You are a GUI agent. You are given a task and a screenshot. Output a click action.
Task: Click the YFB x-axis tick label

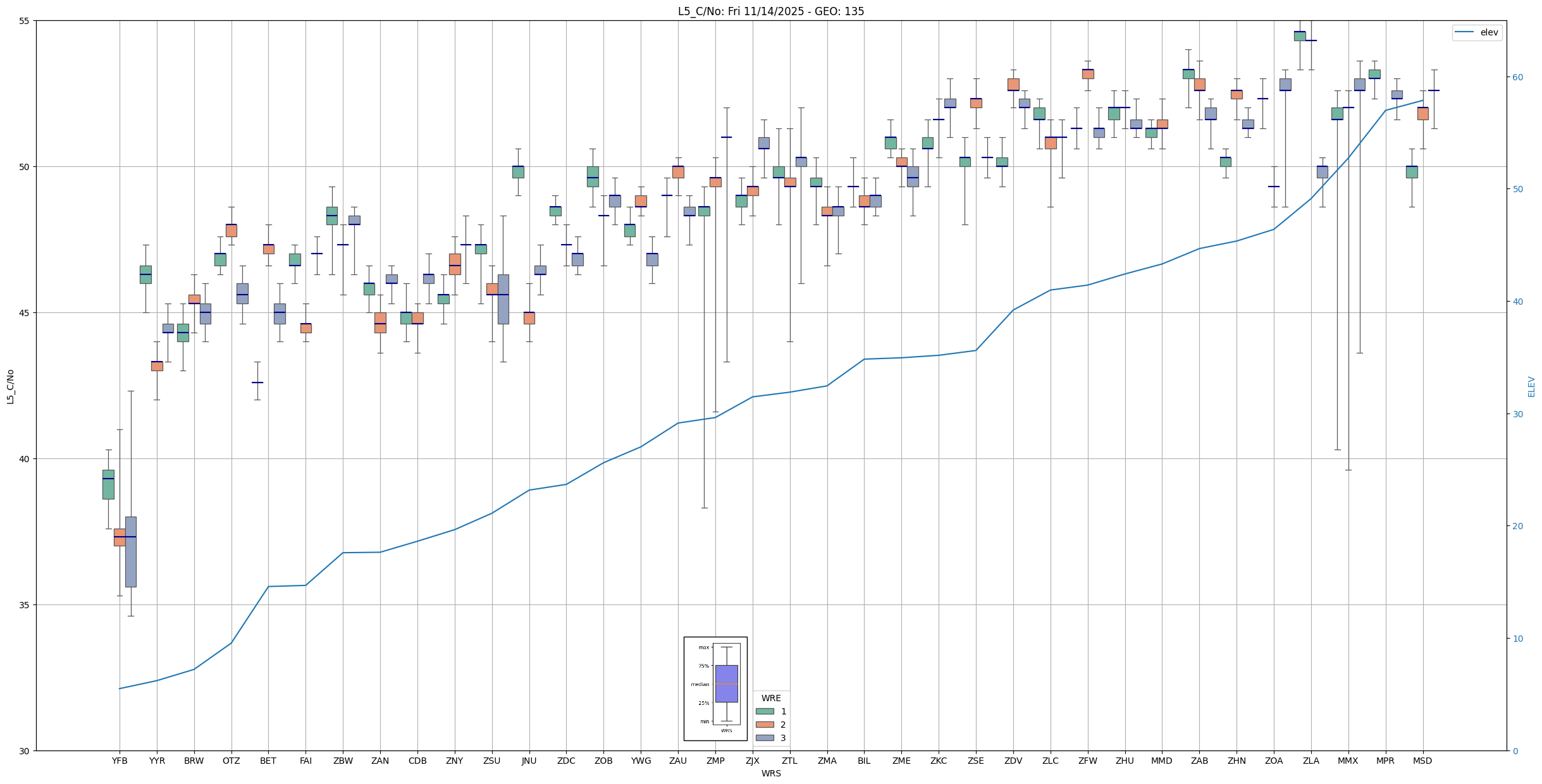tap(120, 761)
